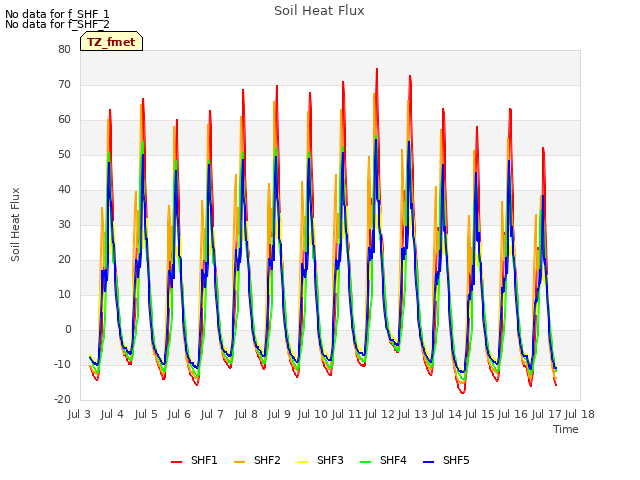Click the Jul 8 x-axis tick label
The image size is (640, 480).
coord(246,414)
